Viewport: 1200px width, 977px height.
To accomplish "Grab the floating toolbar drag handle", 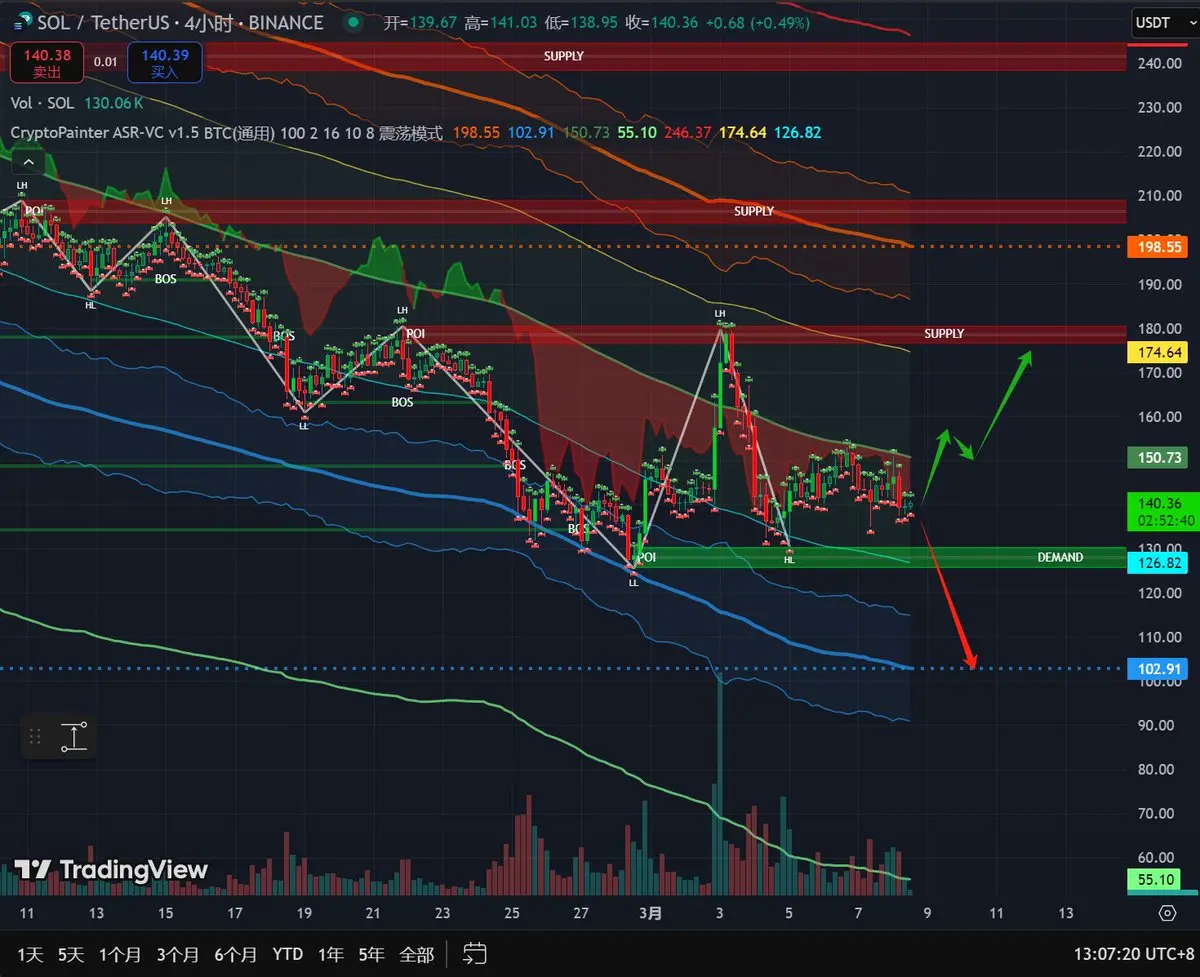I will pyautogui.click(x=35, y=737).
